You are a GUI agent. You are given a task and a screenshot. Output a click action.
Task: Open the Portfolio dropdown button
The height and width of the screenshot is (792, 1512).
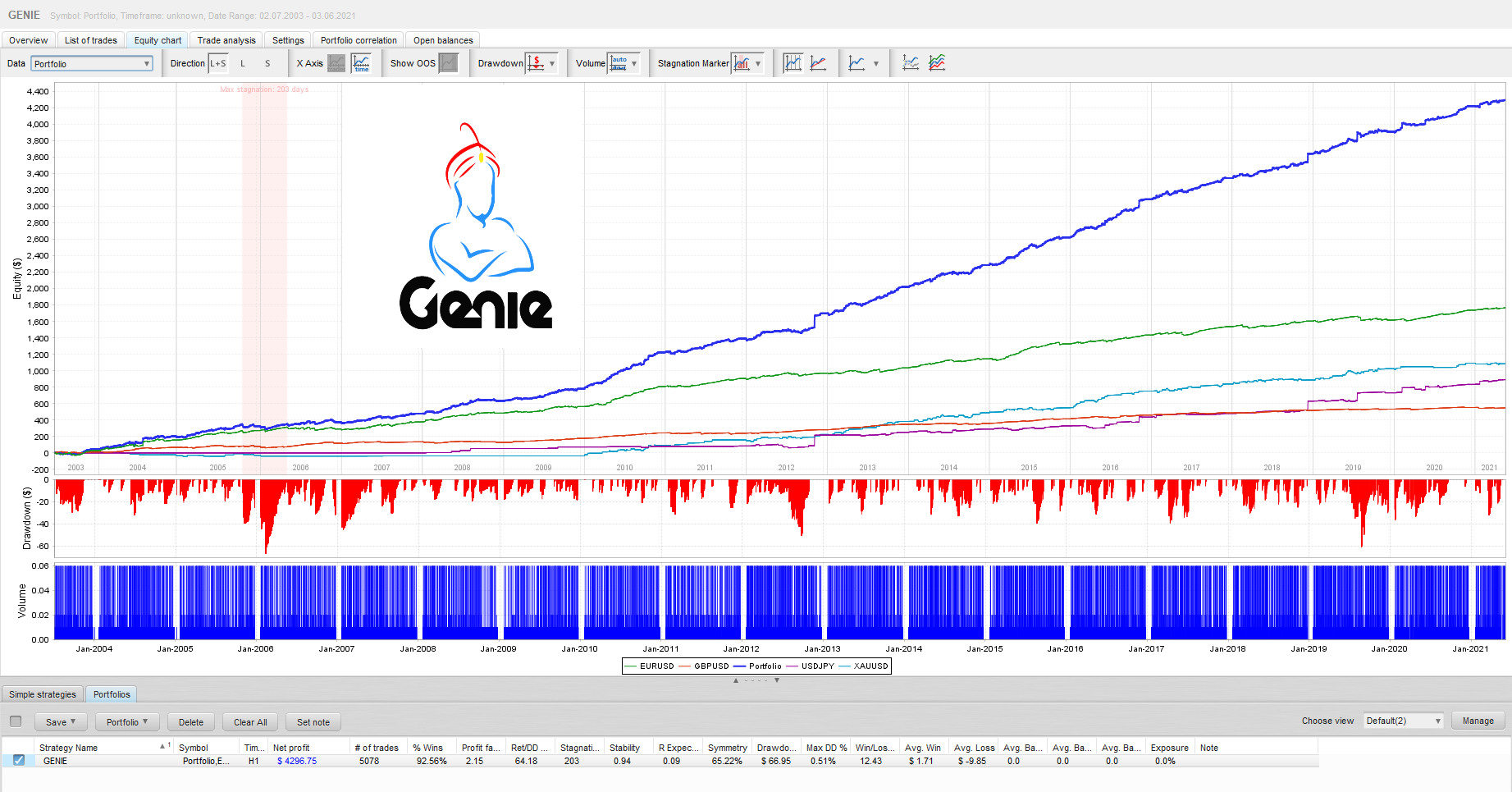point(127,722)
